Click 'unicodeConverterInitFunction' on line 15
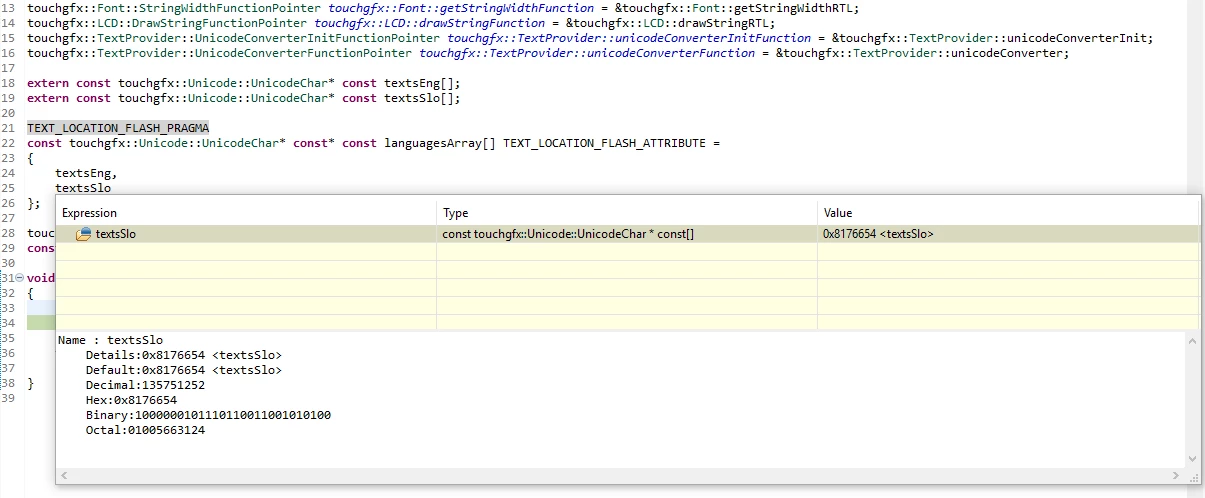This screenshot has width=1205, height=498. tap(712, 38)
